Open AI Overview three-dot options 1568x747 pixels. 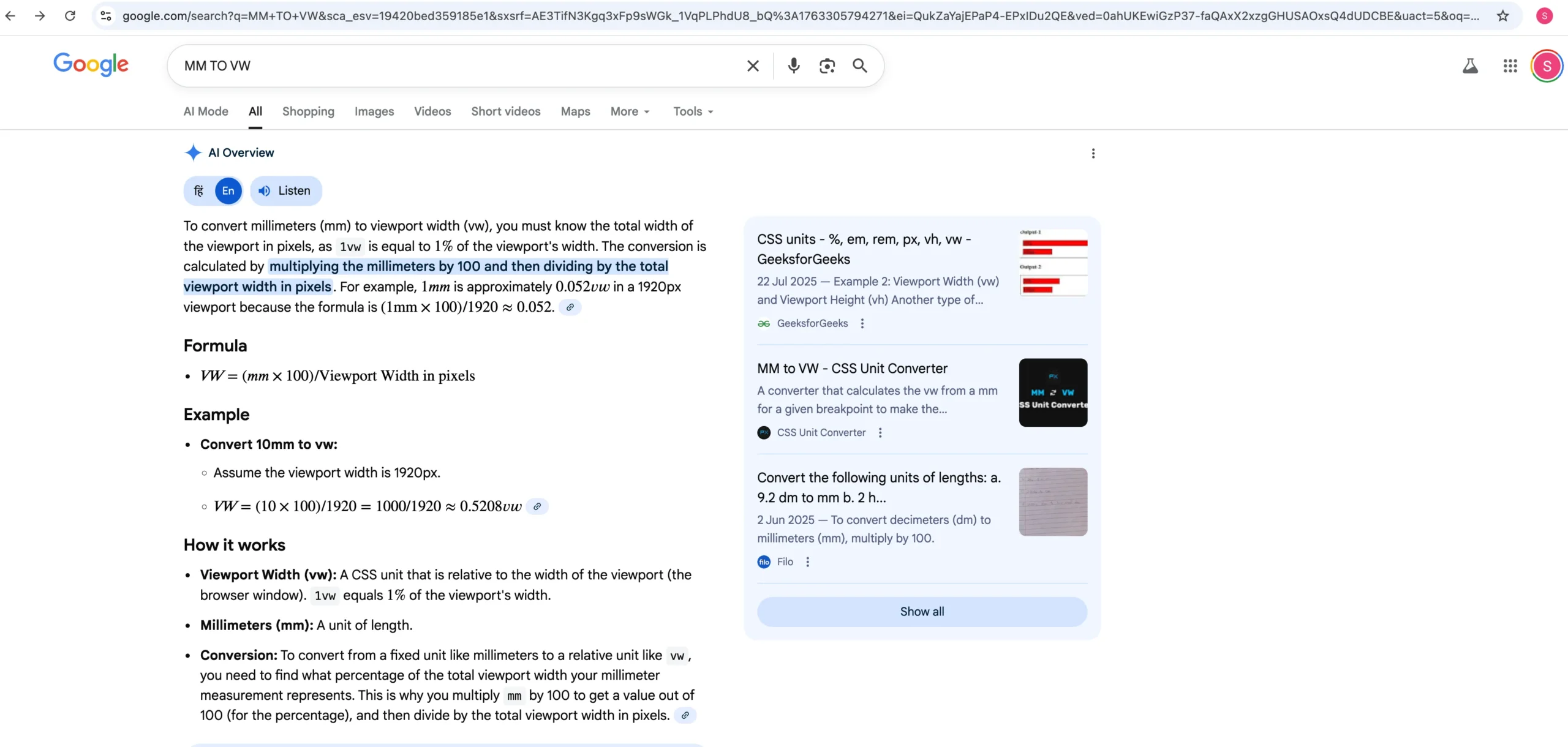click(x=1093, y=154)
